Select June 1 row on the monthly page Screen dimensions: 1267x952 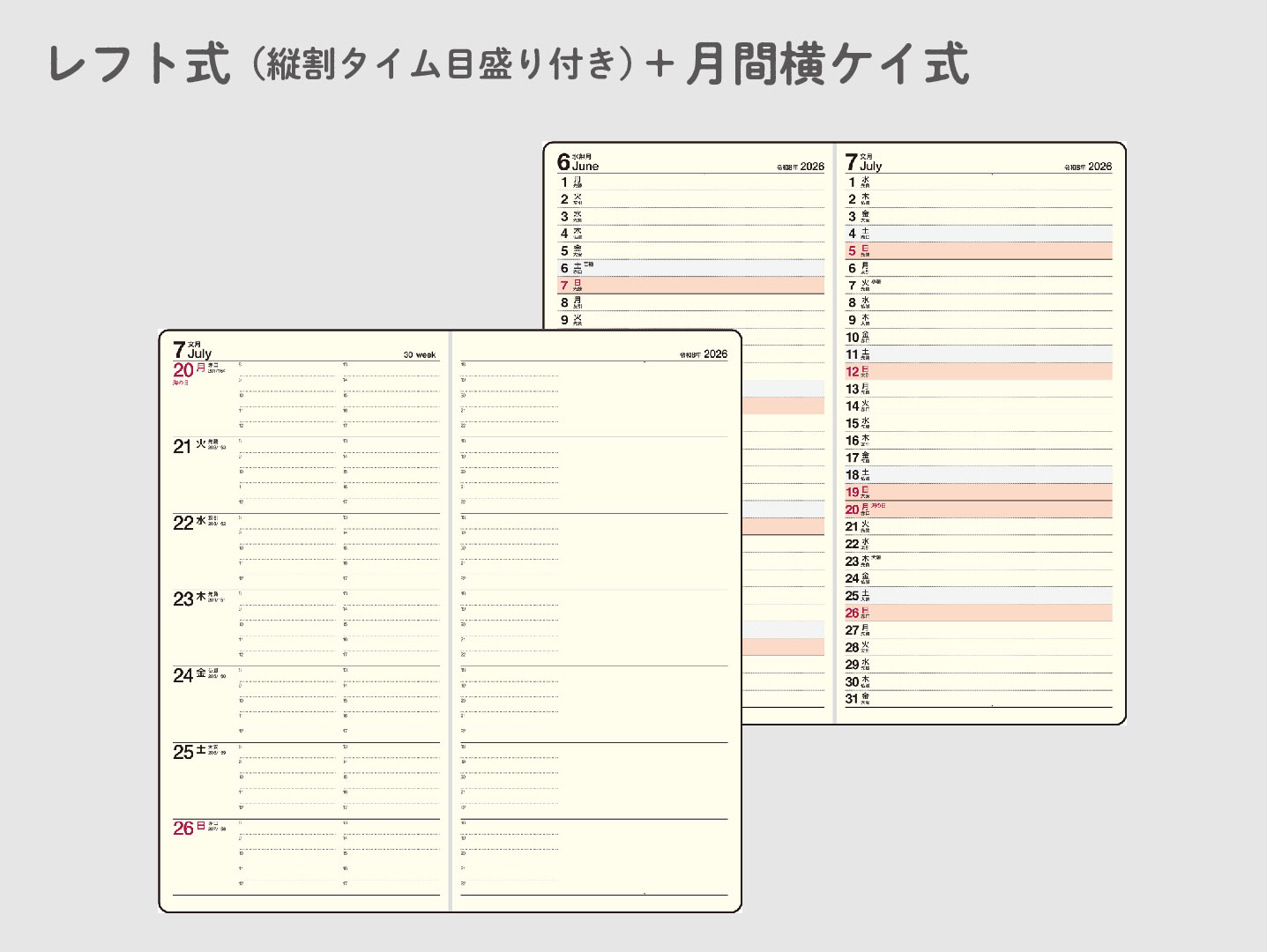coord(690,182)
